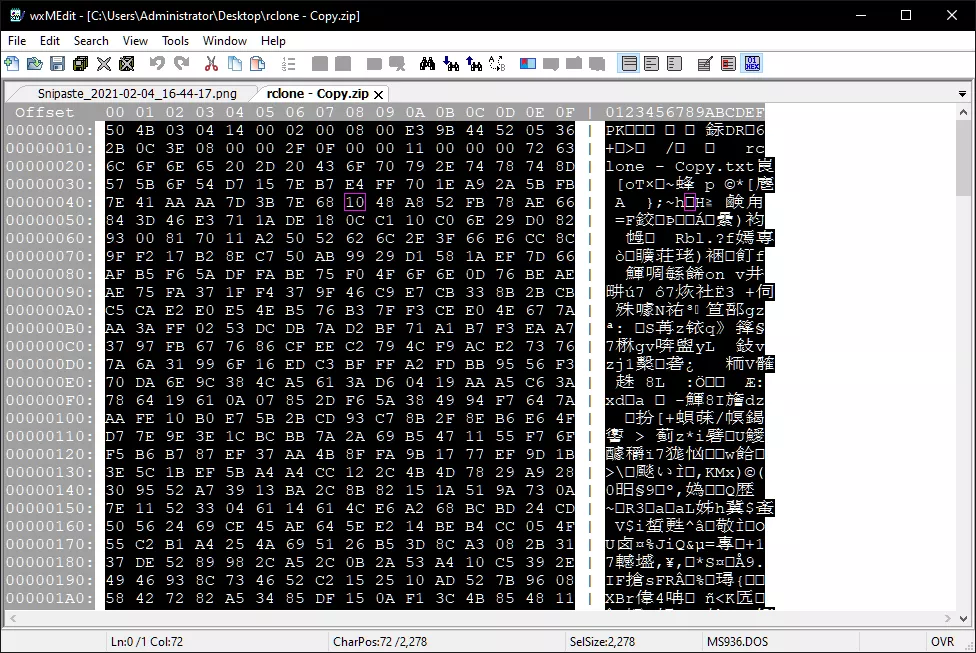Screen dimensions: 976x653
Task: Open Find with the binoculars icon
Action: tap(427, 63)
